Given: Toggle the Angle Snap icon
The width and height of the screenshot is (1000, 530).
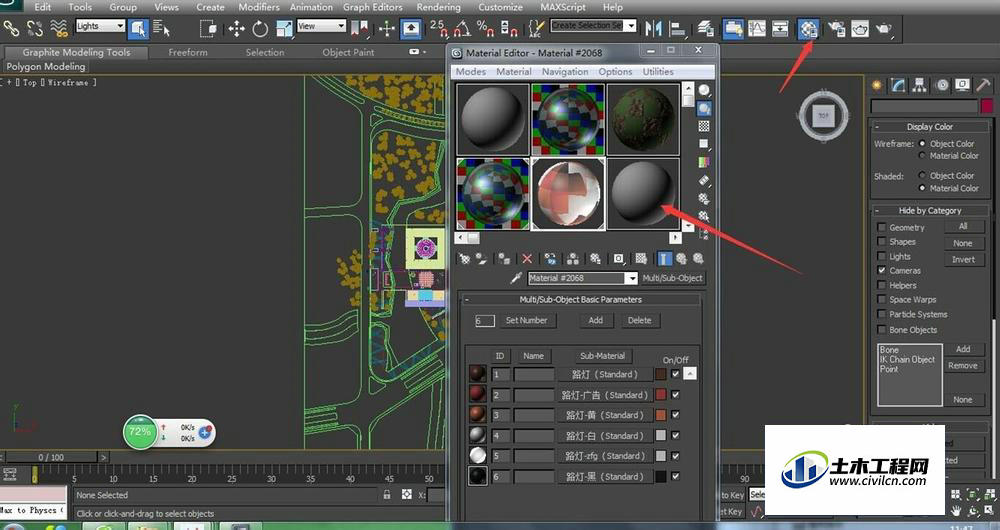Looking at the screenshot, I should tap(462, 29).
